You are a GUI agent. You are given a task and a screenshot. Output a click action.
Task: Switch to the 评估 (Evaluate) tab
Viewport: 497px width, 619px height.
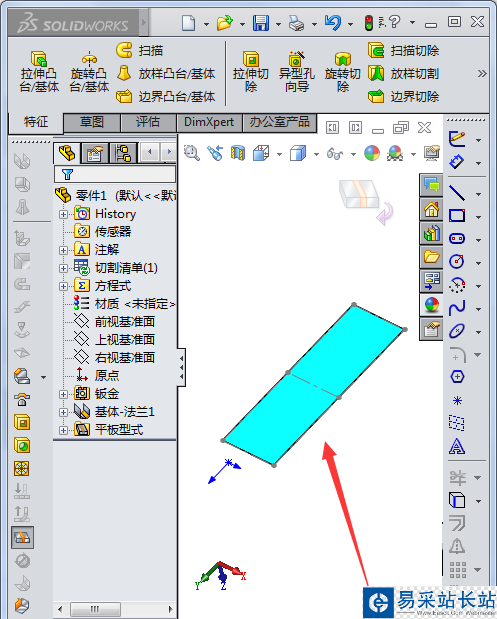click(148, 122)
